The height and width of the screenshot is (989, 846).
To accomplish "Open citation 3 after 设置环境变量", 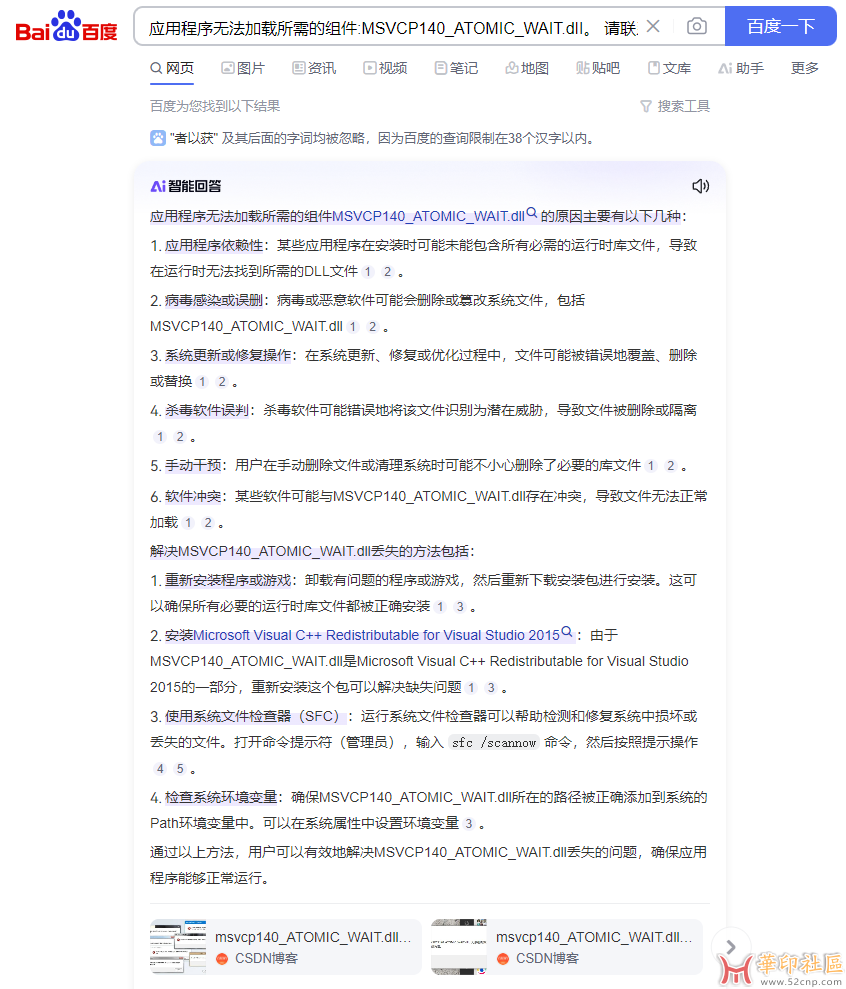I will [x=469, y=824].
